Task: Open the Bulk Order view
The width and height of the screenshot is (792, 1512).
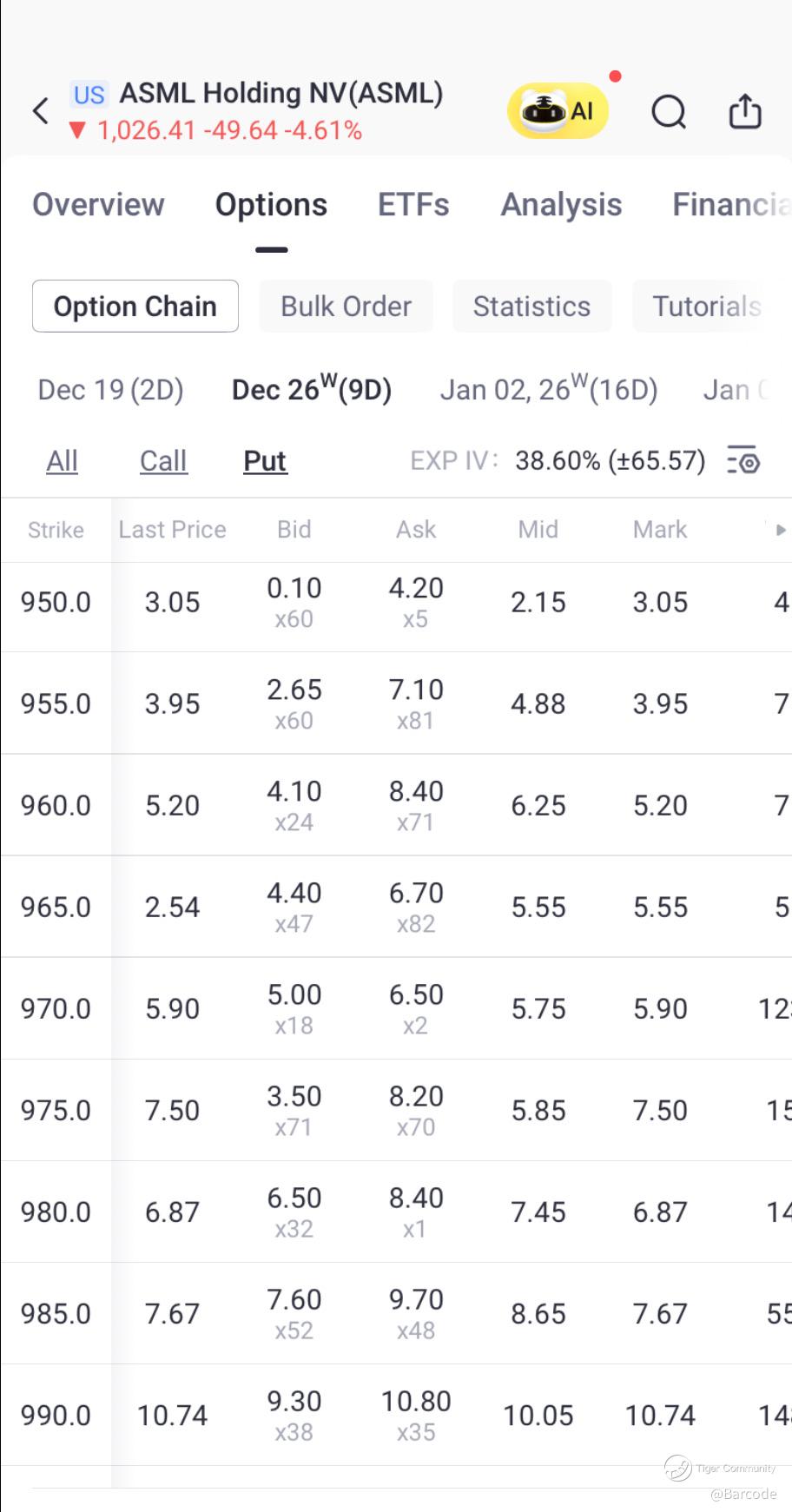Action: pos(346,307)
